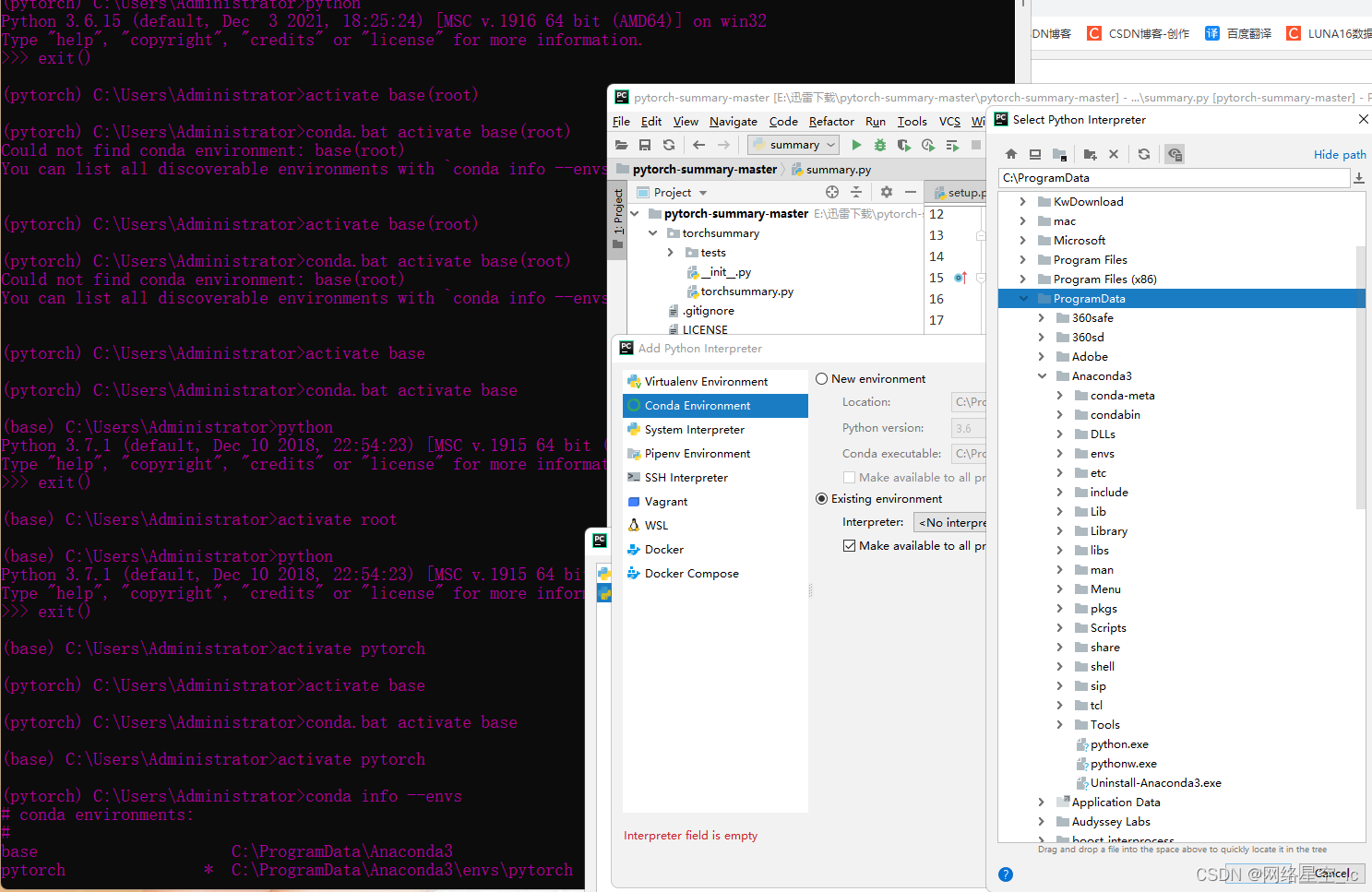Select the Existing environment radio button
This screenshot has height=892, width=1372.
[x=821, y=499]
